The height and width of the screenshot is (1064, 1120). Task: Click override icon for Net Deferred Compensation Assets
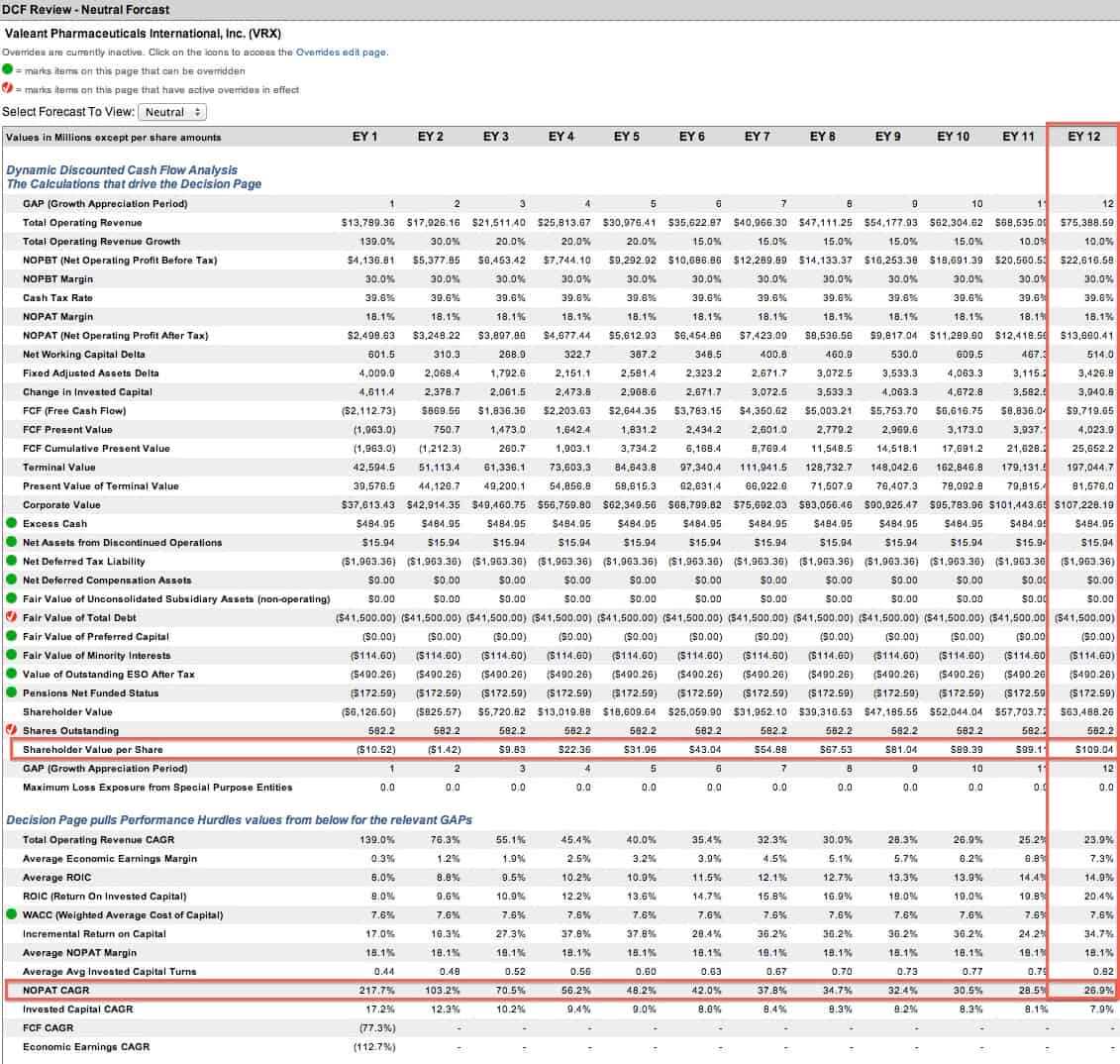(x=12, y=580)
